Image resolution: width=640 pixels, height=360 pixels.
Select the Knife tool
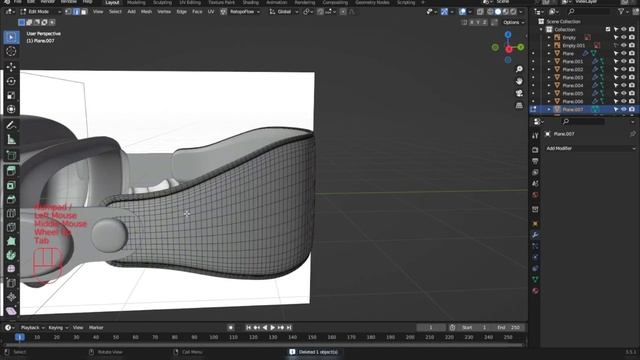pos(11,227)
